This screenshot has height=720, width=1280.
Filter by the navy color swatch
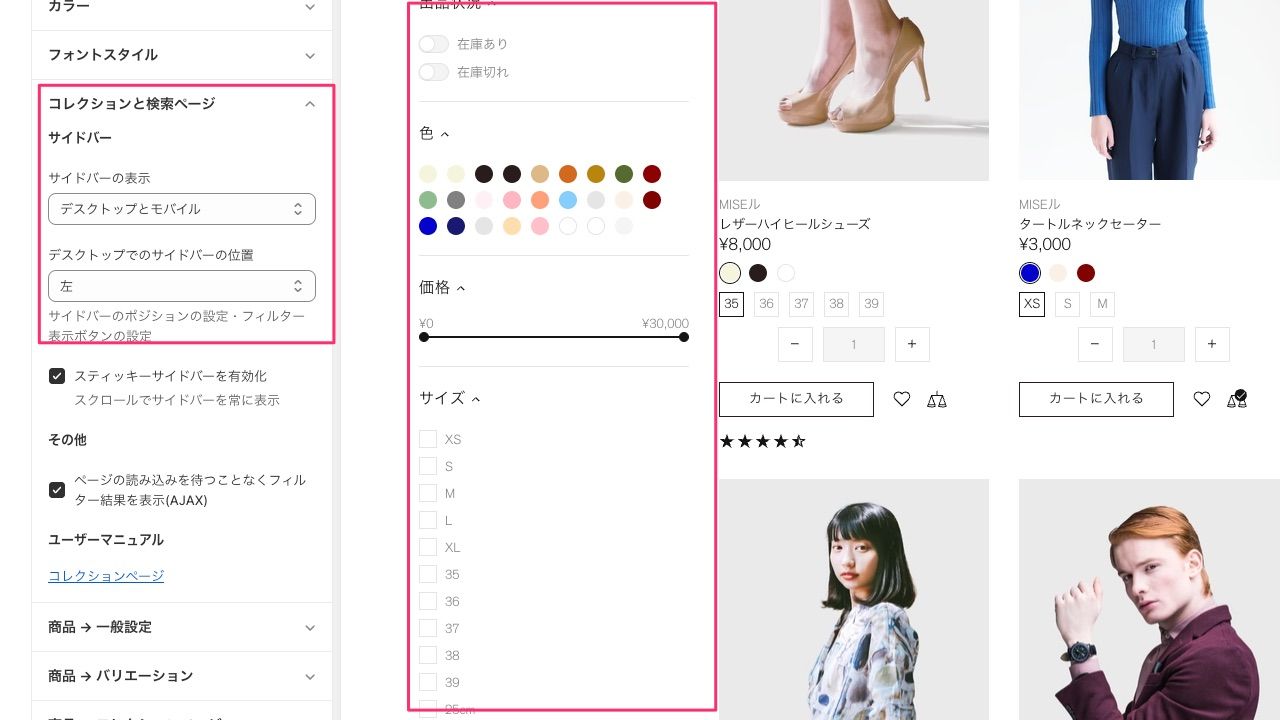[x=456, y=226]
